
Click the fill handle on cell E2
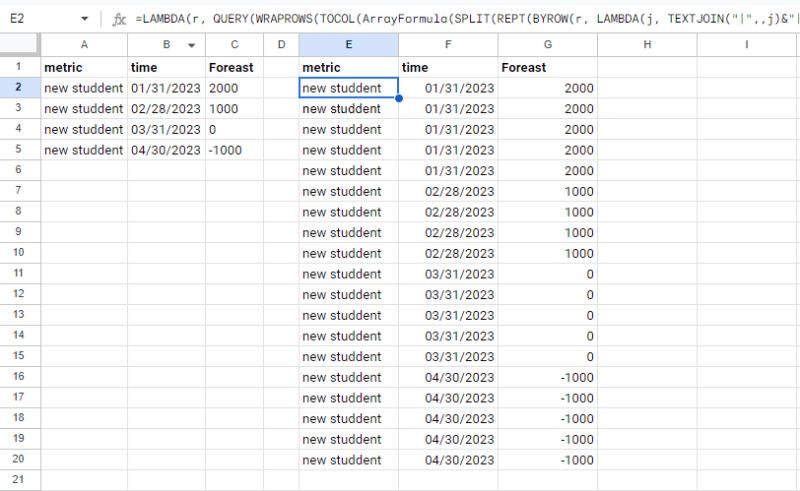click(398, 98)
